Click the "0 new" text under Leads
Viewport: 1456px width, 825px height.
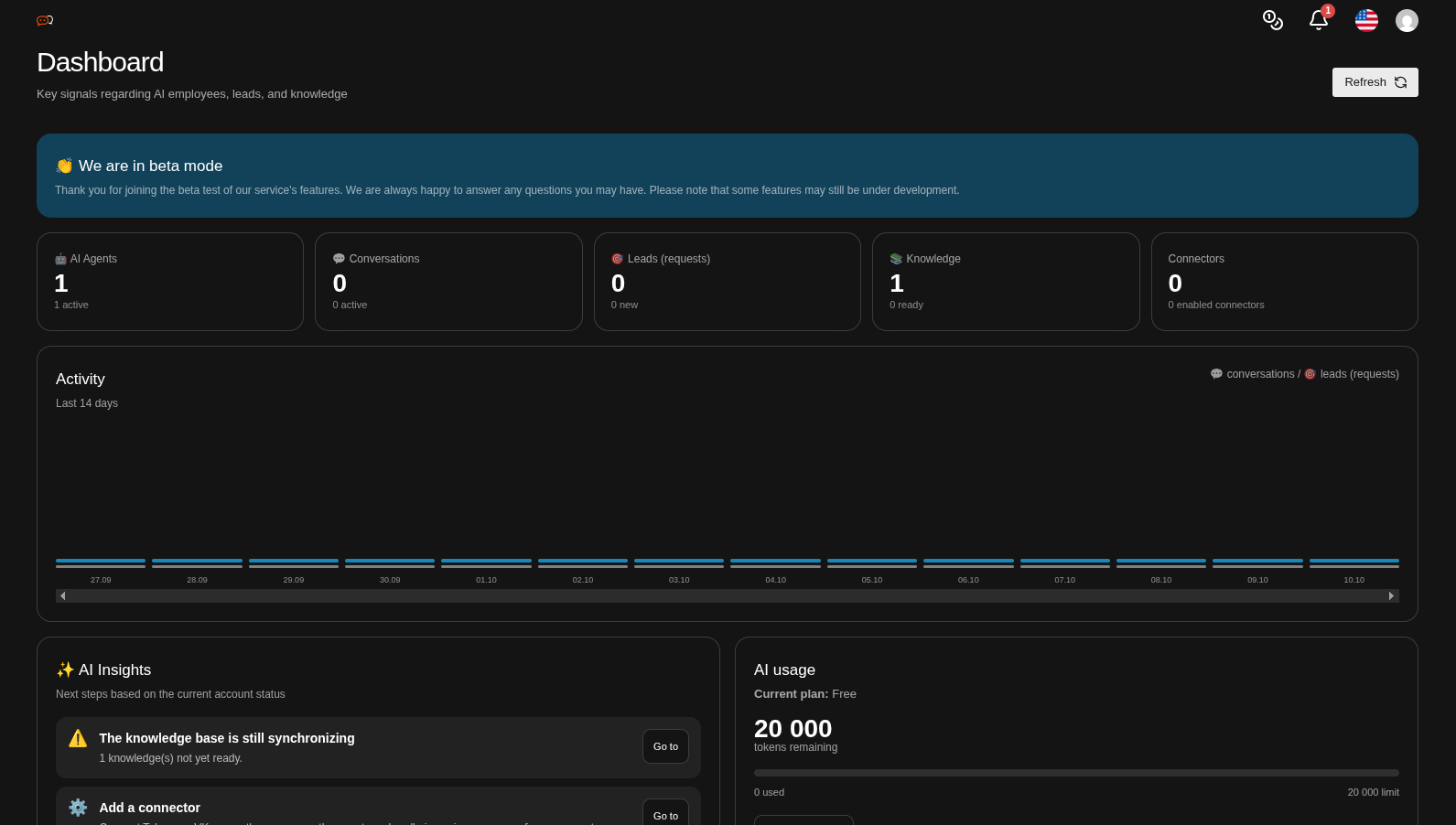coord(625,305)
